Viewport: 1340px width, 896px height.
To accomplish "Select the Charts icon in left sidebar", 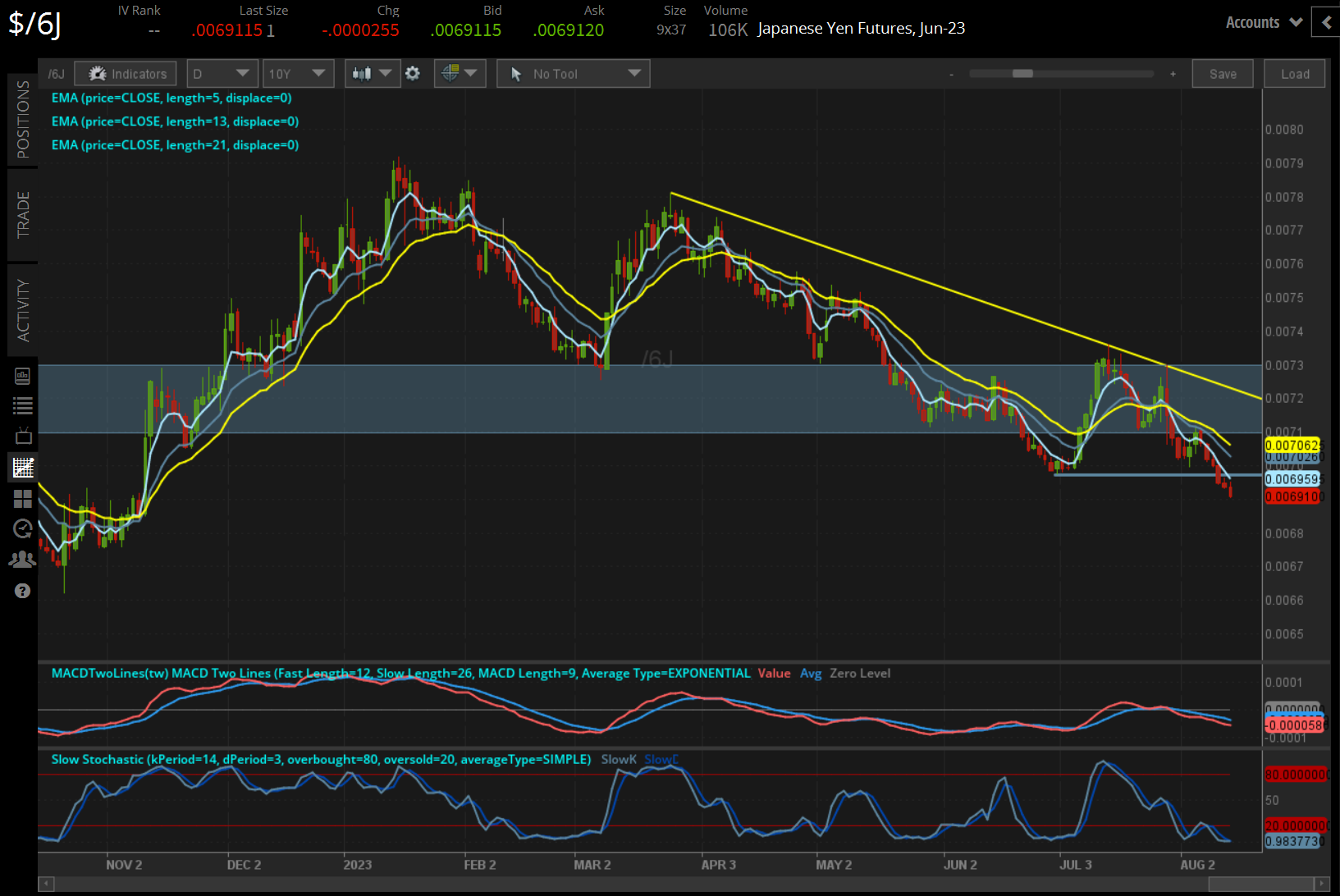I will coord(22,468).
